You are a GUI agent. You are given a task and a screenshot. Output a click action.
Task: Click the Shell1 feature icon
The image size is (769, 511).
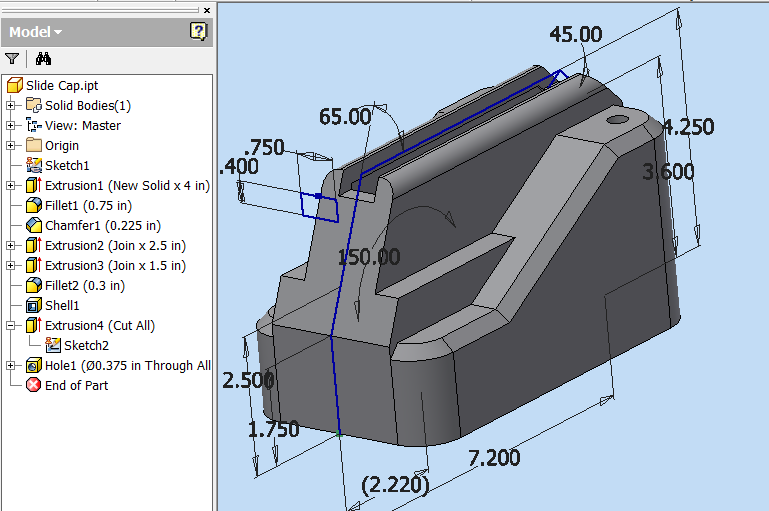(x=34, y=305)
